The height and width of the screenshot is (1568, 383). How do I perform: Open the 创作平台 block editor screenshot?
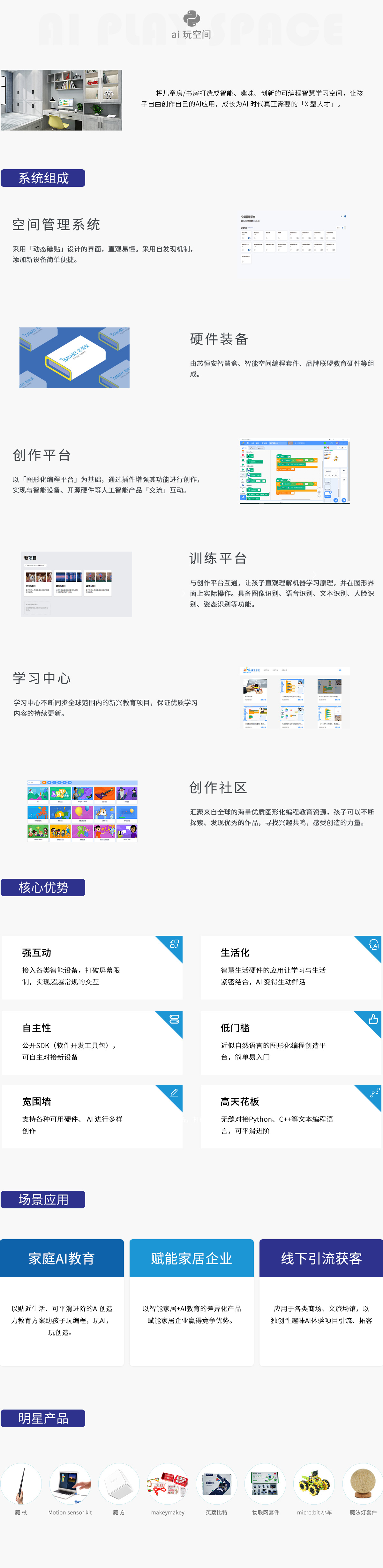294,473
